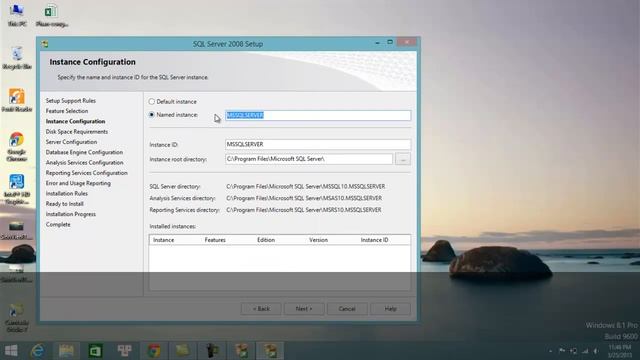
Task: Select Analysis Services Configuration step
Action: 84,162
